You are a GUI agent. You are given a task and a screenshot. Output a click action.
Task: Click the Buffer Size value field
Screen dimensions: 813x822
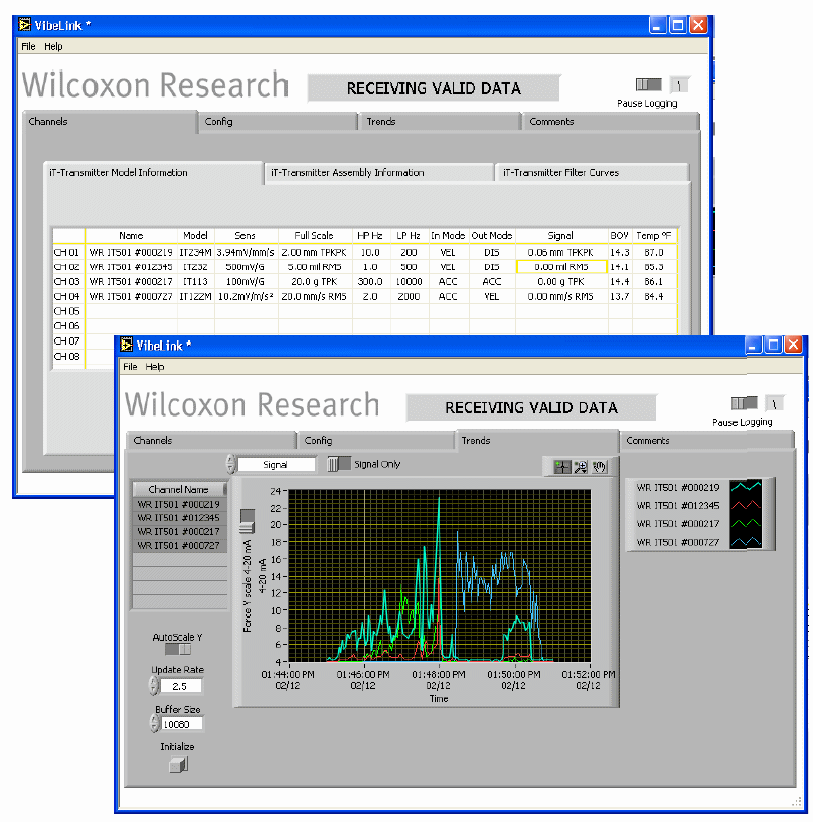(182, 723)
